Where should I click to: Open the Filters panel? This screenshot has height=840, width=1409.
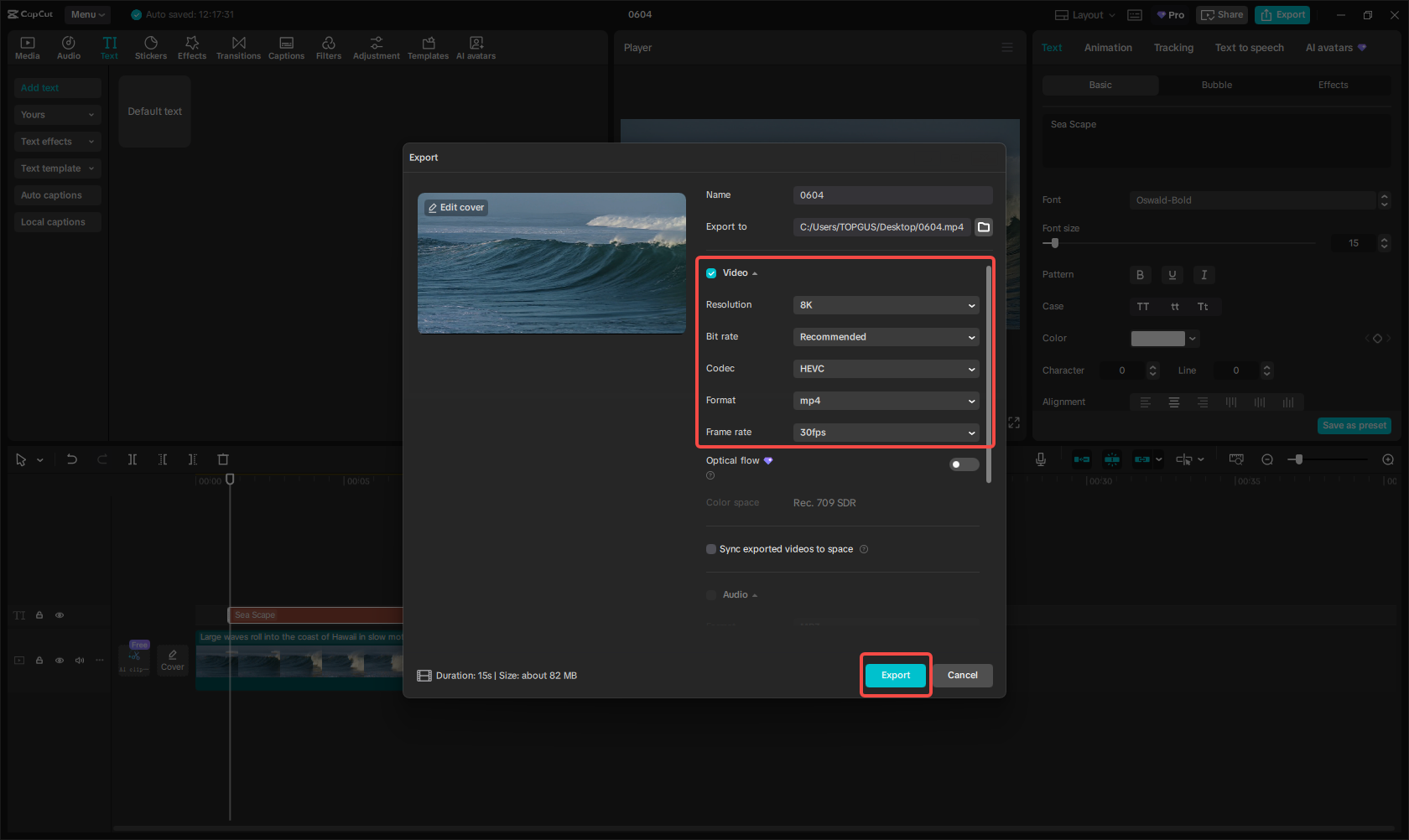(x=328, y=46)
